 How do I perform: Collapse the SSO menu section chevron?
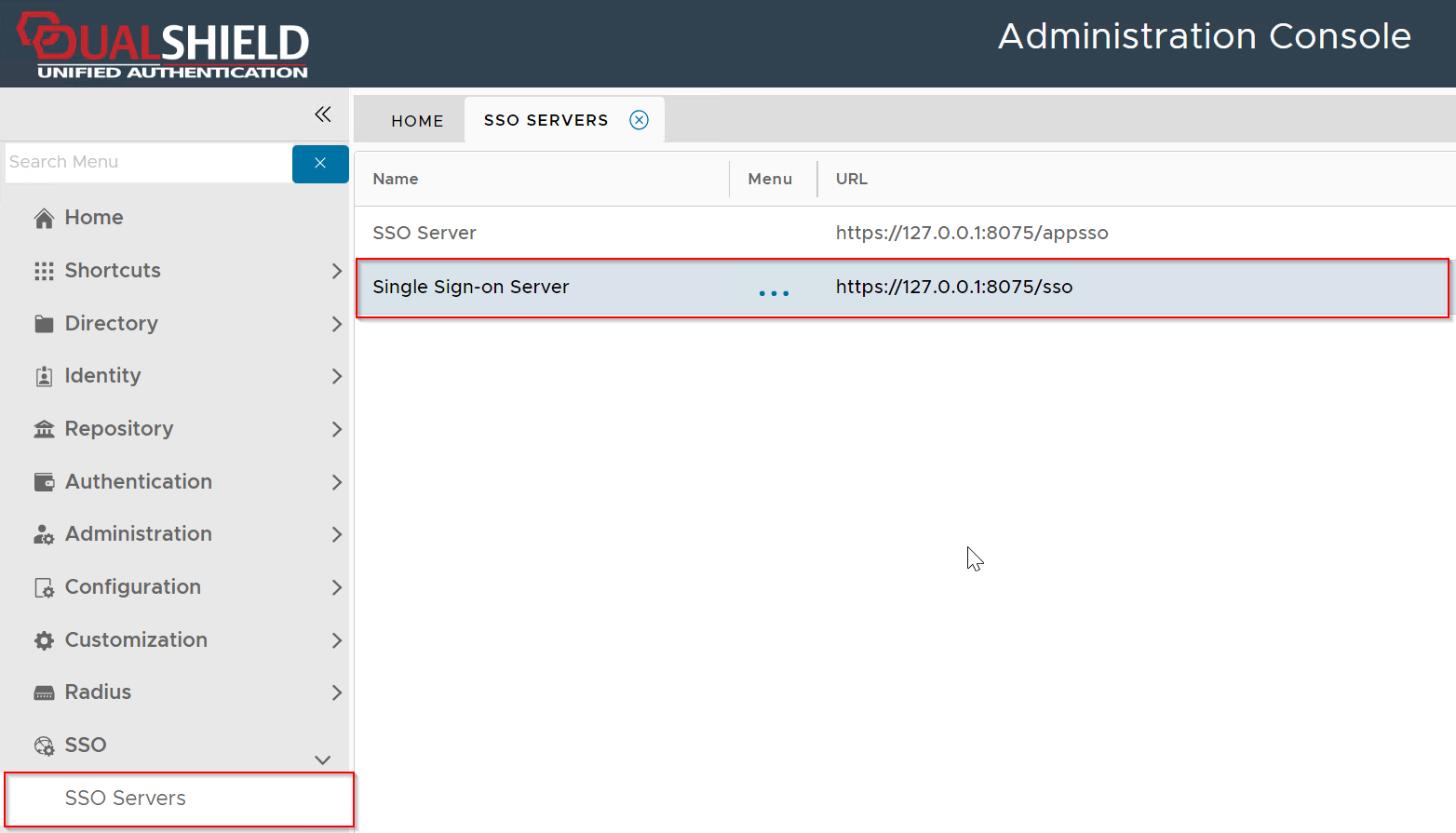click(x=323, y=759)
